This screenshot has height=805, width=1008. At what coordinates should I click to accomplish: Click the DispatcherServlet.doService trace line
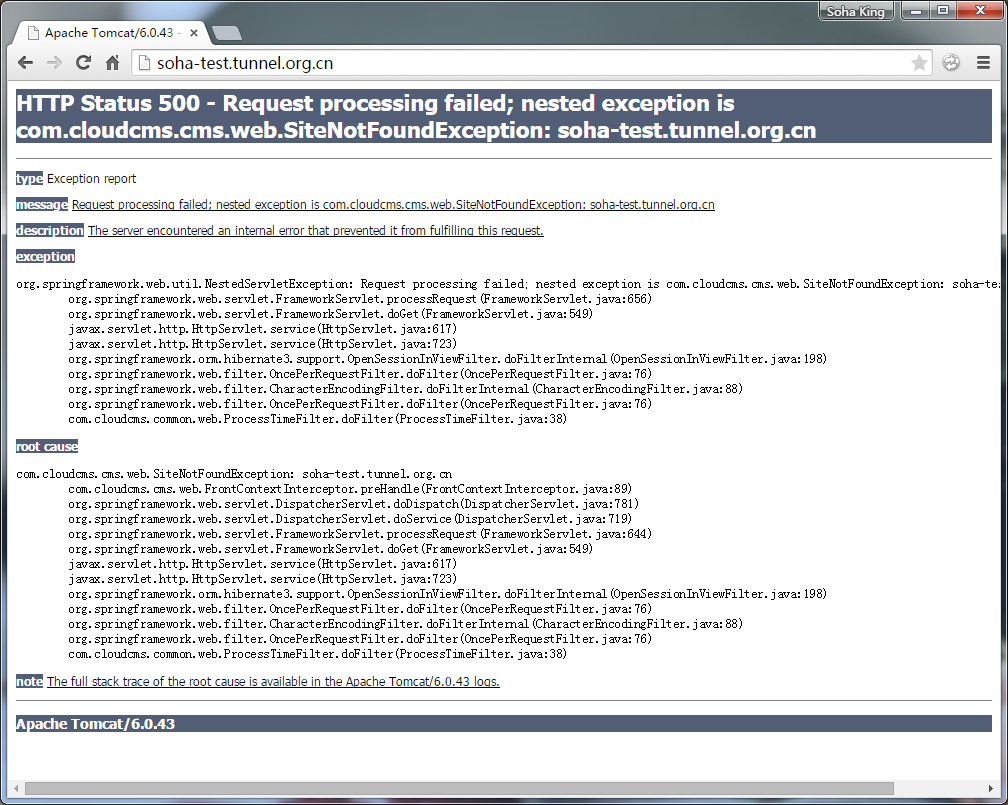[350, 519]
